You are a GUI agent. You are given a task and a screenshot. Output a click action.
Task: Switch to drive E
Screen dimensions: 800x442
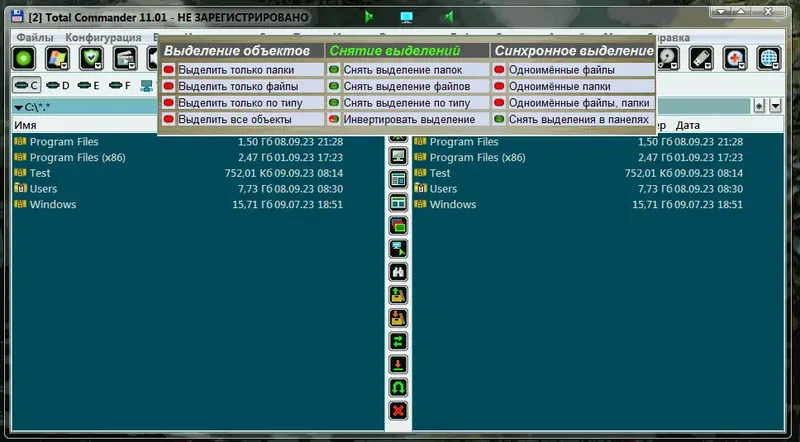click(88, 85)
